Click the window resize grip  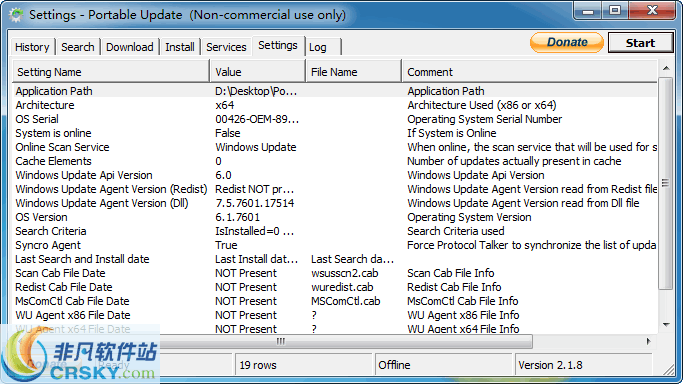coord(669,370)
